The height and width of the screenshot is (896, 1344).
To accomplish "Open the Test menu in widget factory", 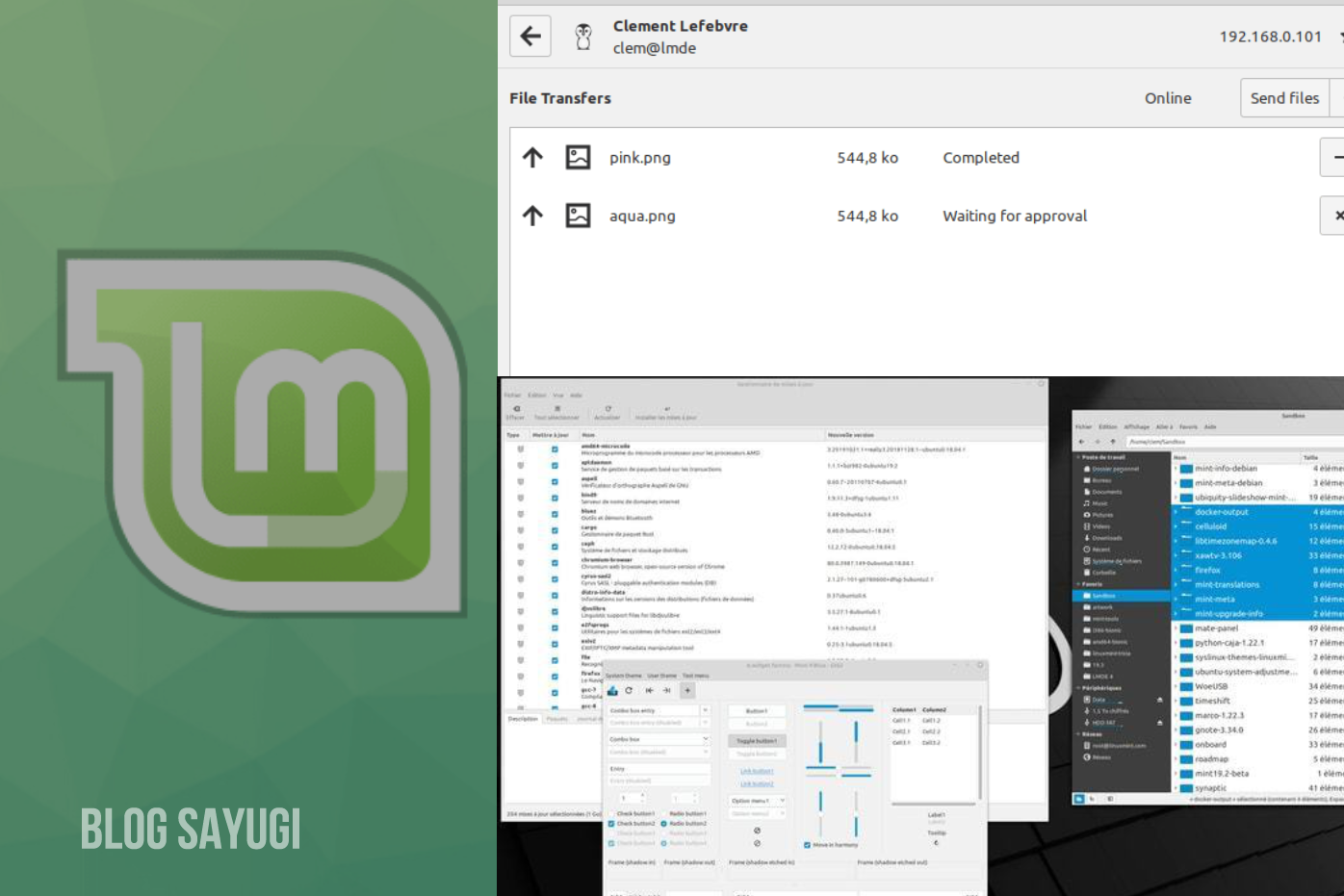I will pos(695,676).
